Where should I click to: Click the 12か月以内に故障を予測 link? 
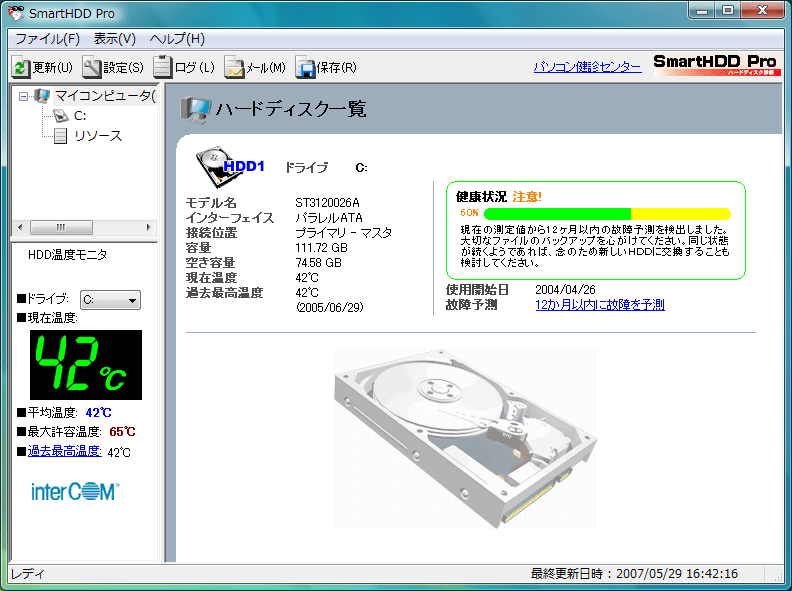600,305
